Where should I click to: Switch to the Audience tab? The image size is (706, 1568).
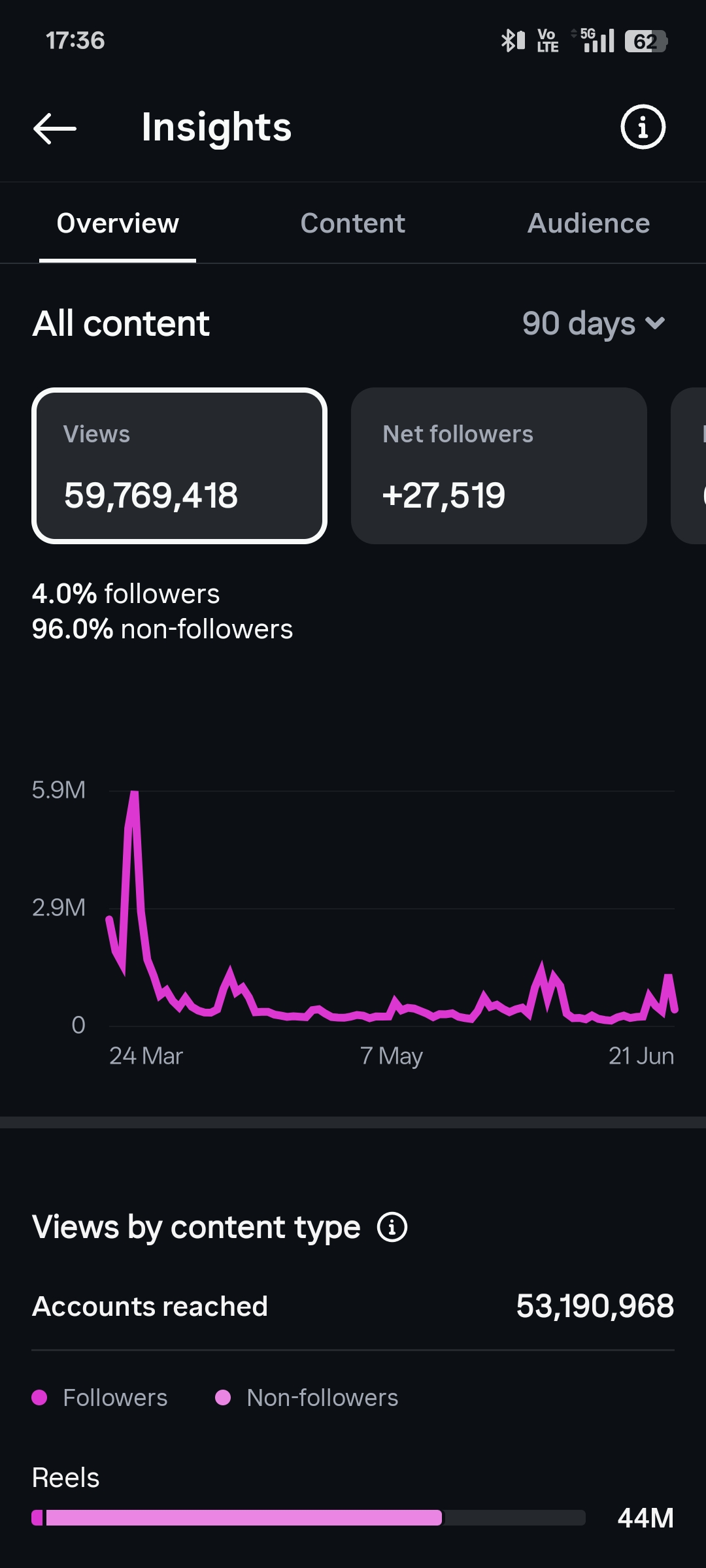[588, 223]
